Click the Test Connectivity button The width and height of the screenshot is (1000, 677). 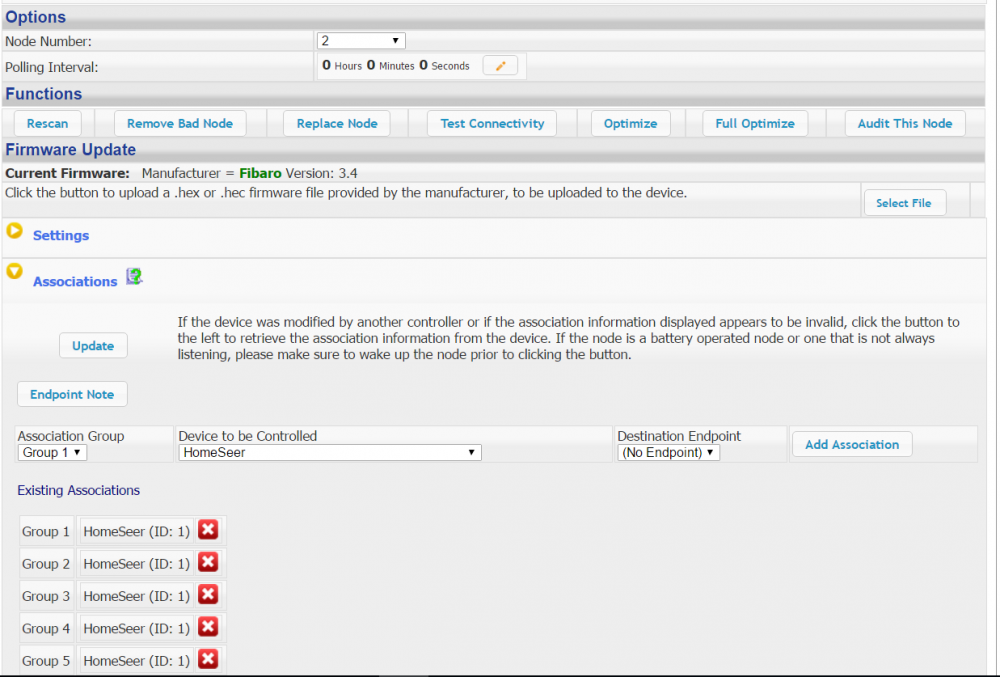tap(492, 123)
